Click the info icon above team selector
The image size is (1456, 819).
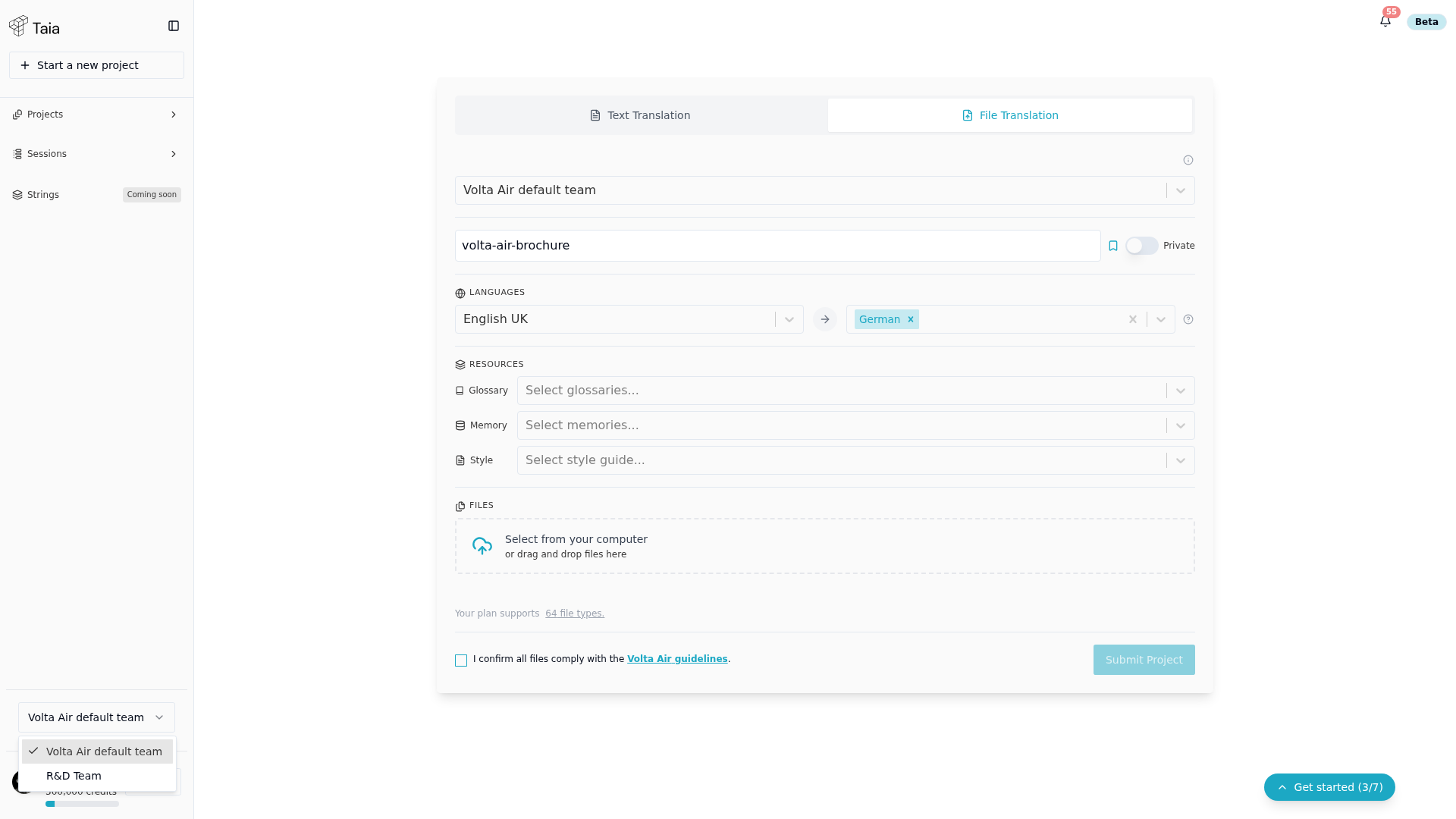pos(1188,160)
